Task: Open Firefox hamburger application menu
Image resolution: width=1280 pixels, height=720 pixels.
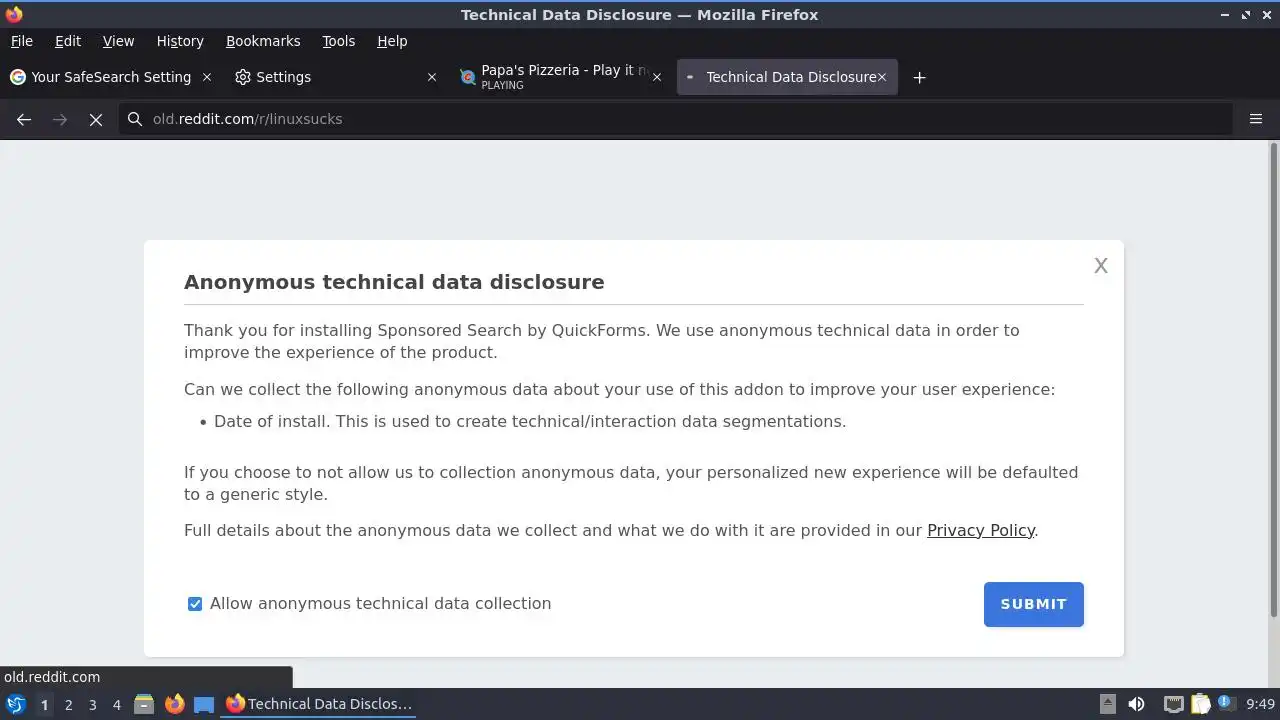Action: [x=1256, y=119]
